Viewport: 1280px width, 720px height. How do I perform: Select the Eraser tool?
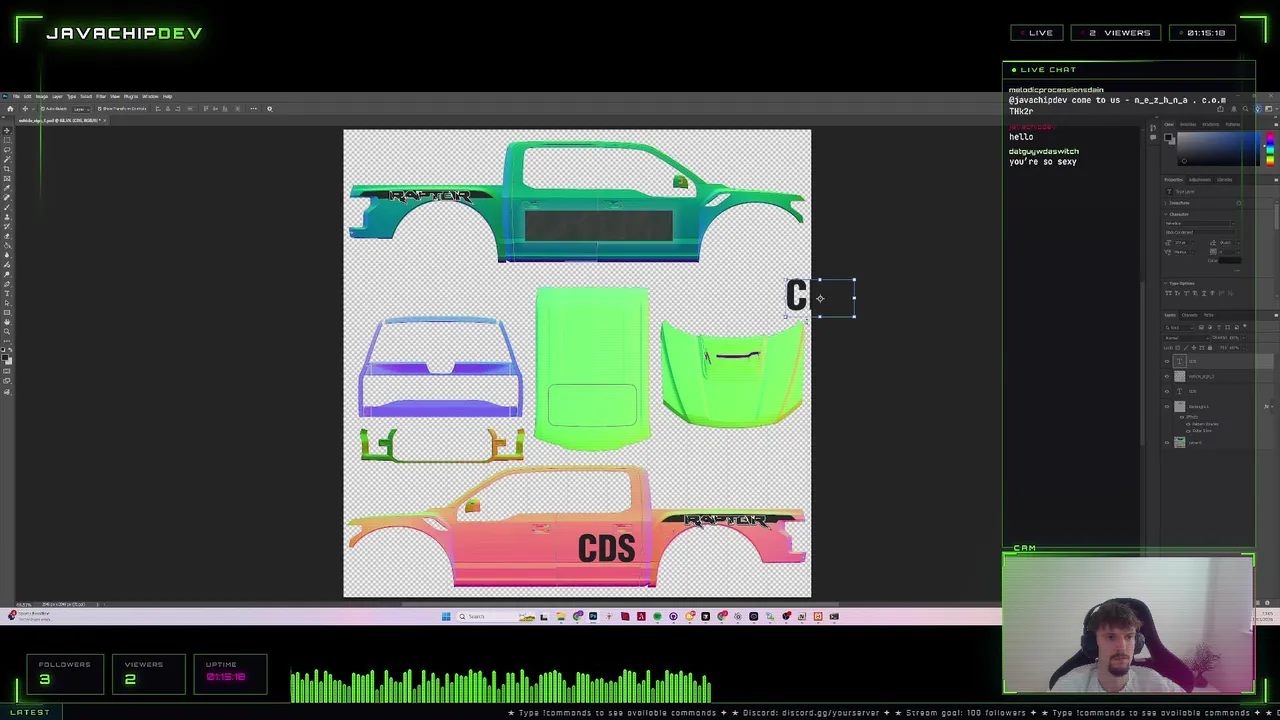(7, 236)
